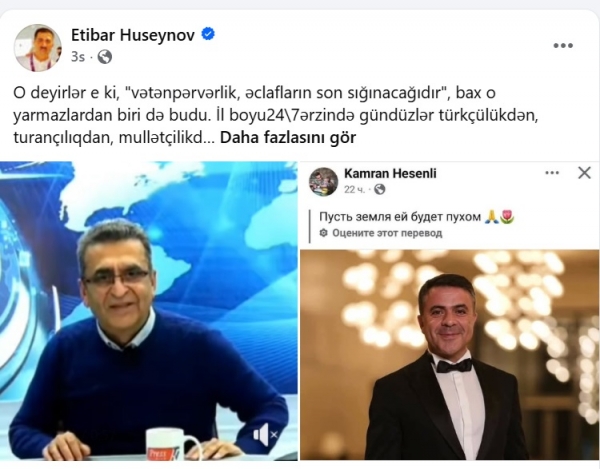
Task: Toggle the muted speaker icon on video
Action: click(265, 435)
